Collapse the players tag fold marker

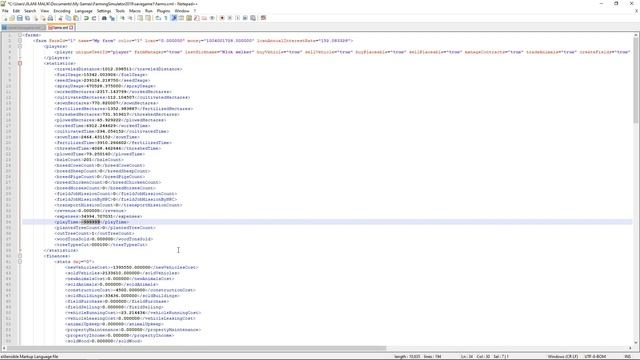tap(20, 47)
